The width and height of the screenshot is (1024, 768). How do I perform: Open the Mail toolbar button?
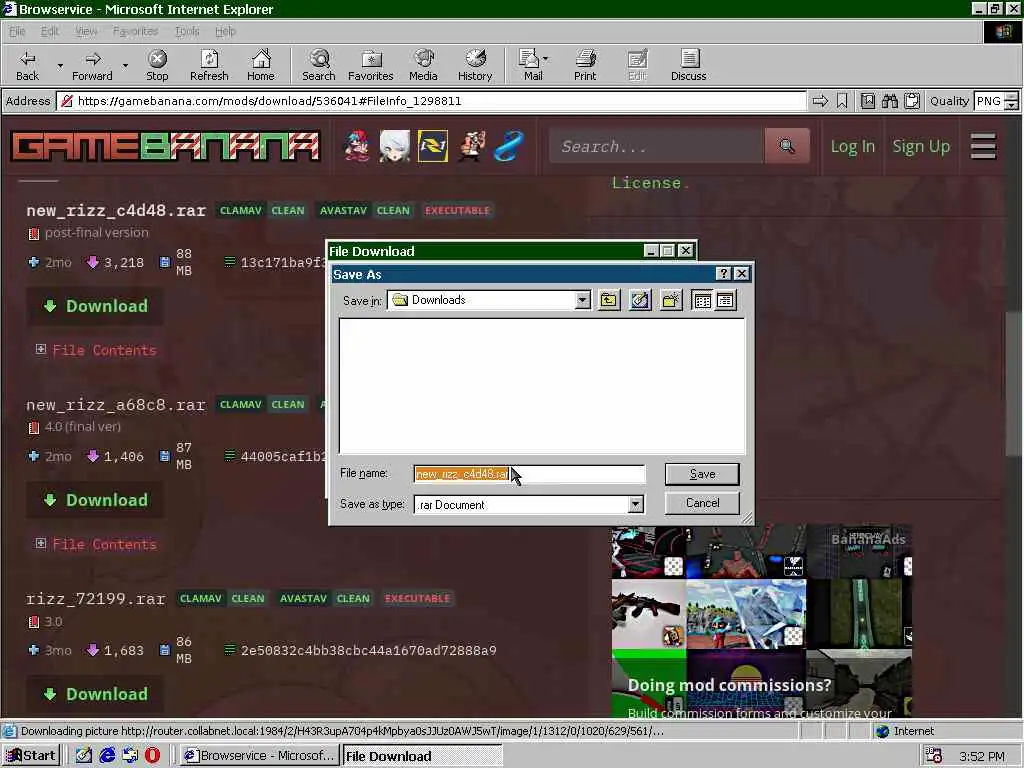(533, 65)
